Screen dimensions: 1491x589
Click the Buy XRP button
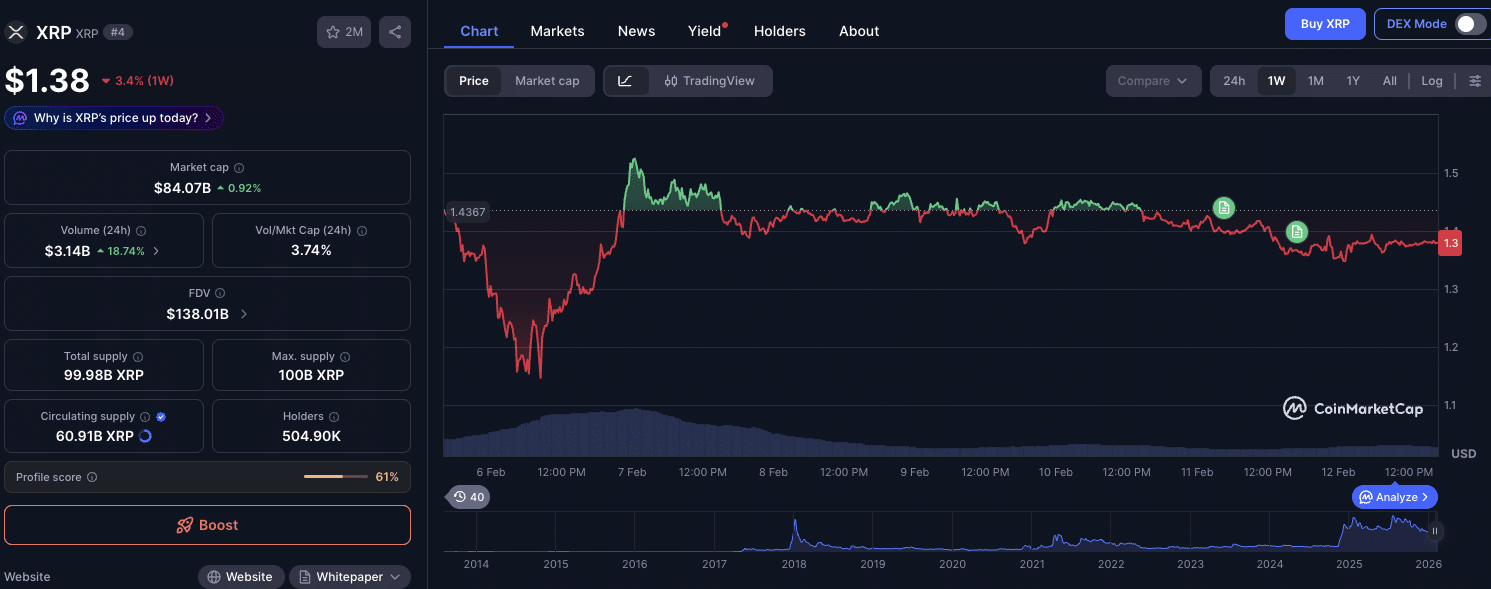(1324, 24)
